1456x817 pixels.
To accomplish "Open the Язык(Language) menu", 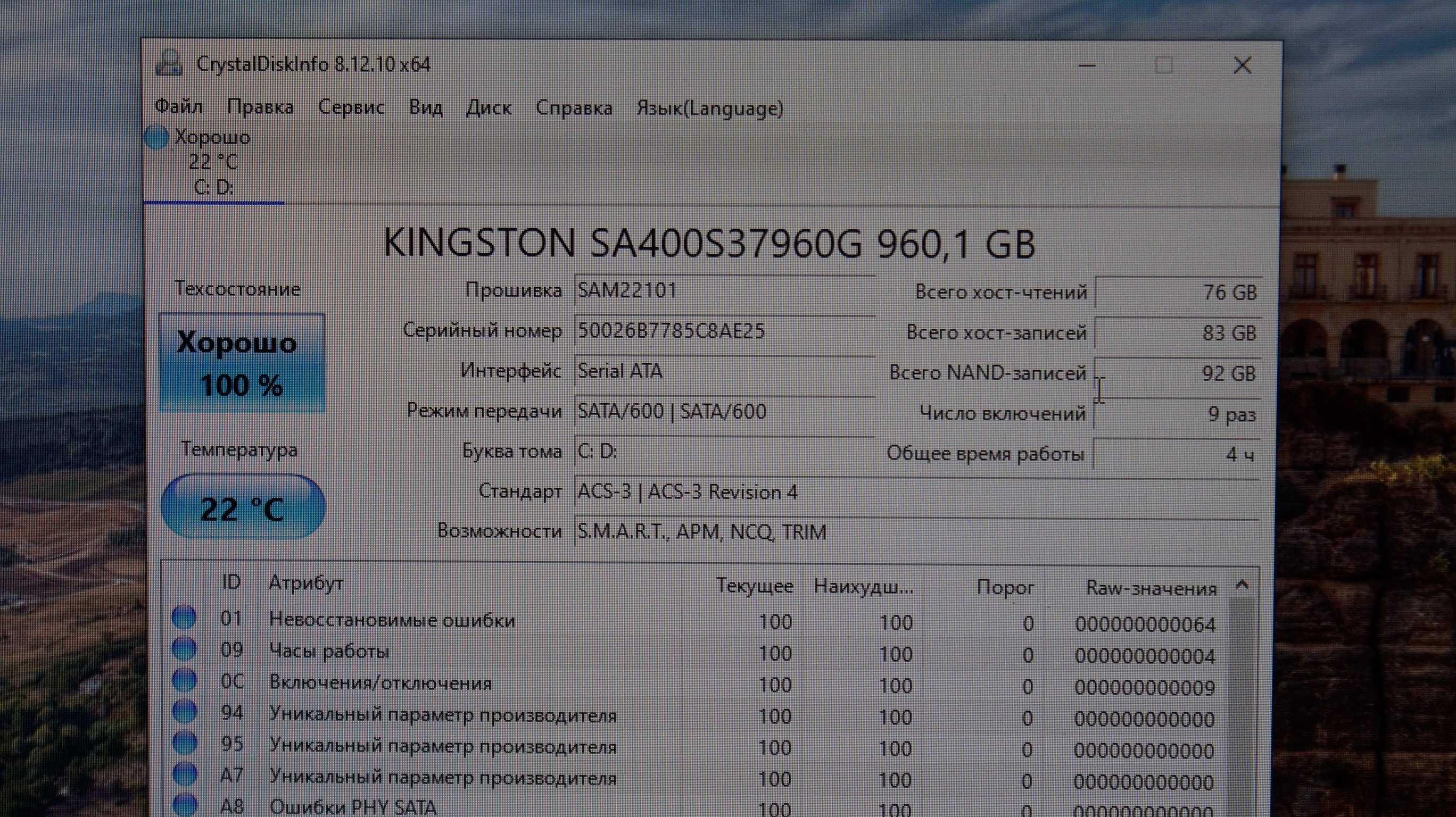I will 710,109.
